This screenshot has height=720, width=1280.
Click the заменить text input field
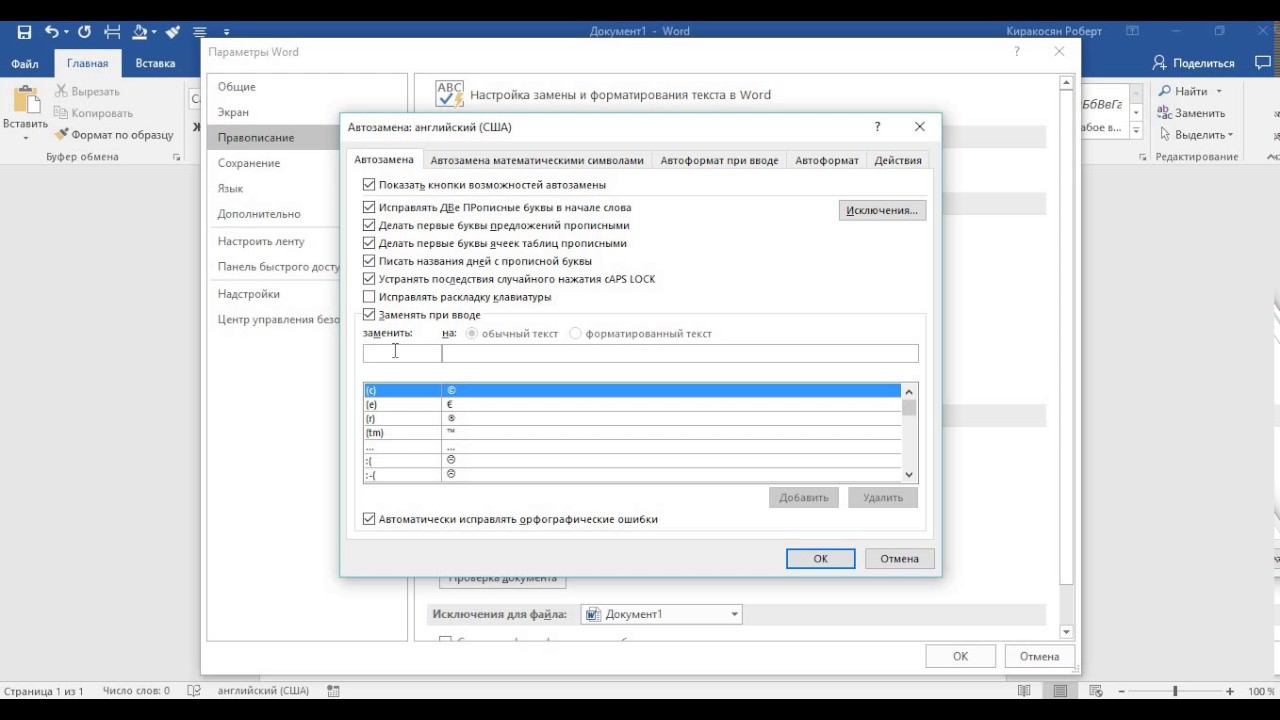coord(402,353)
